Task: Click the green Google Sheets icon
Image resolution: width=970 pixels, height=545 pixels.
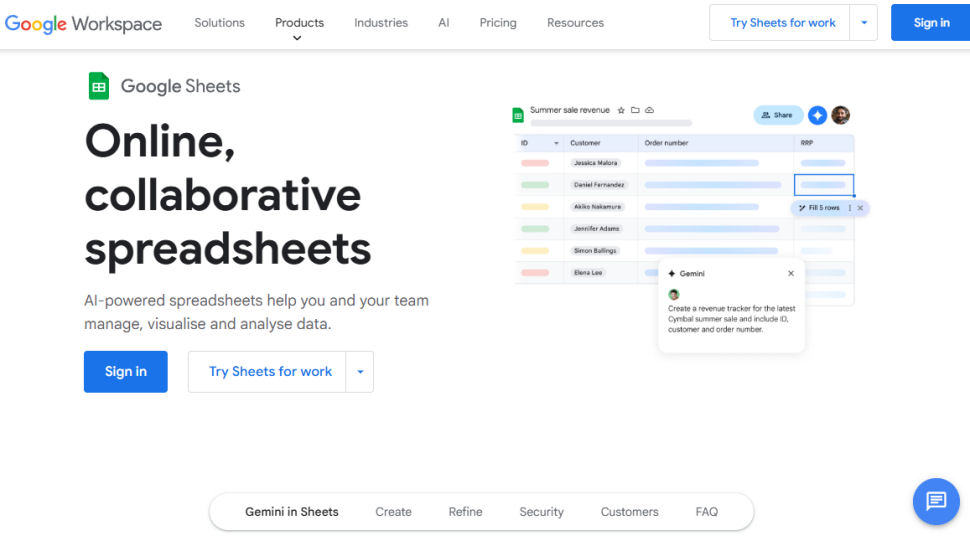Action: click(98, 86)
